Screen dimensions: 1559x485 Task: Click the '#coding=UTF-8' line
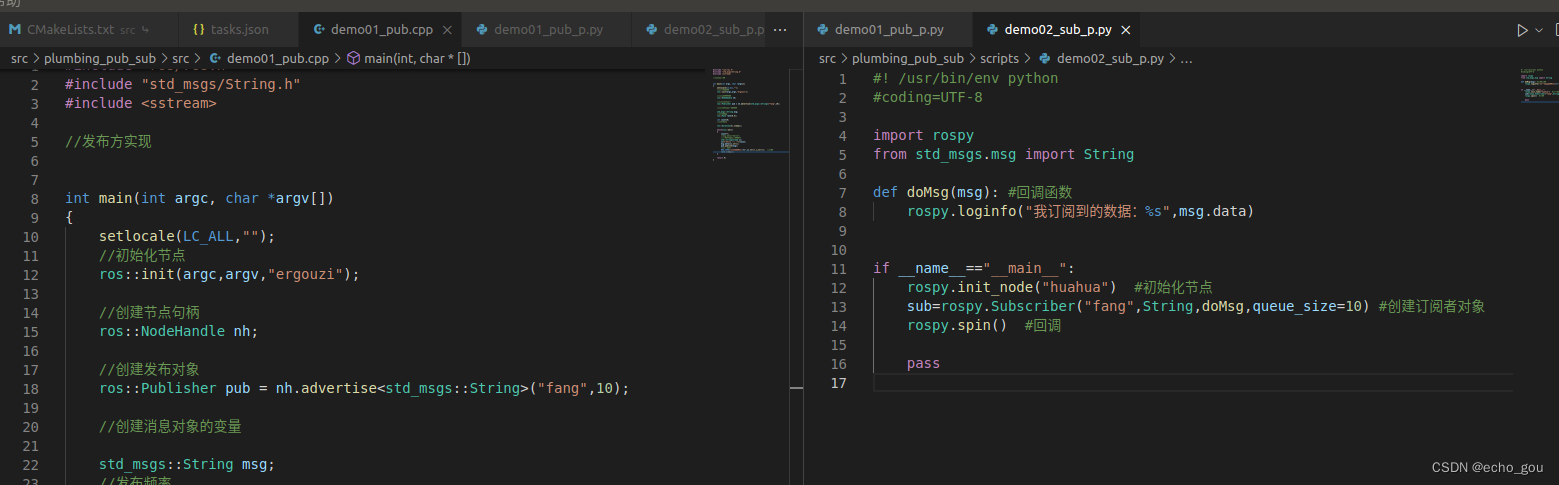927,97
